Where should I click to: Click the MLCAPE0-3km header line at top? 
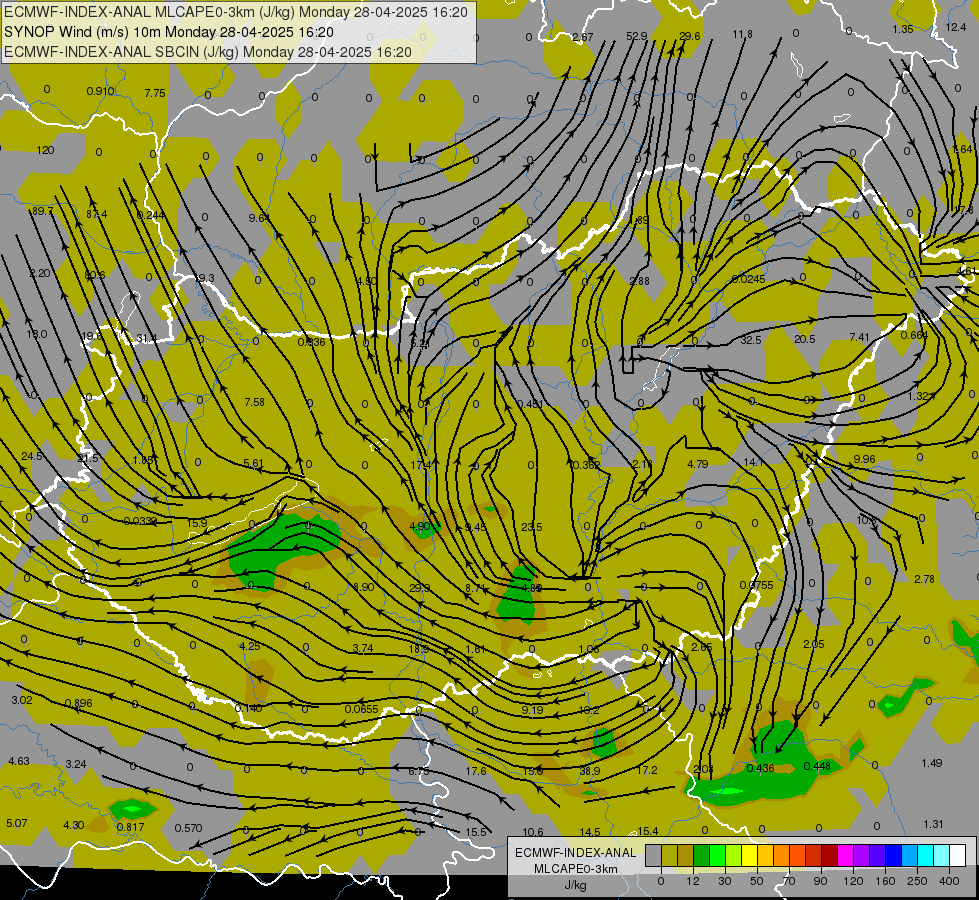click(x=235, y=12)
